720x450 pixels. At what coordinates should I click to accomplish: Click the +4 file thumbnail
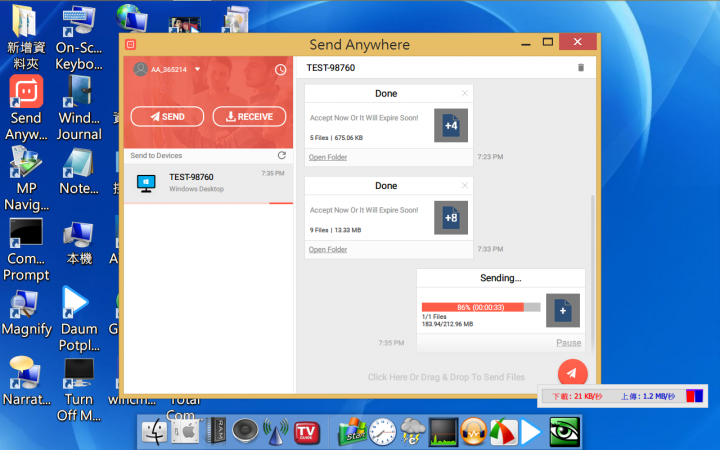[451, 125]
